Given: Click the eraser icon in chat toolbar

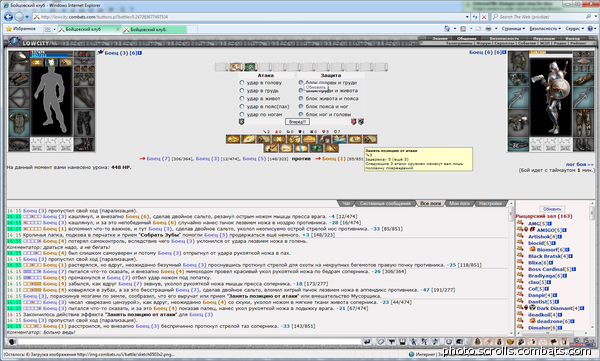Looking at the screenshot, I should tap(381, 342).
